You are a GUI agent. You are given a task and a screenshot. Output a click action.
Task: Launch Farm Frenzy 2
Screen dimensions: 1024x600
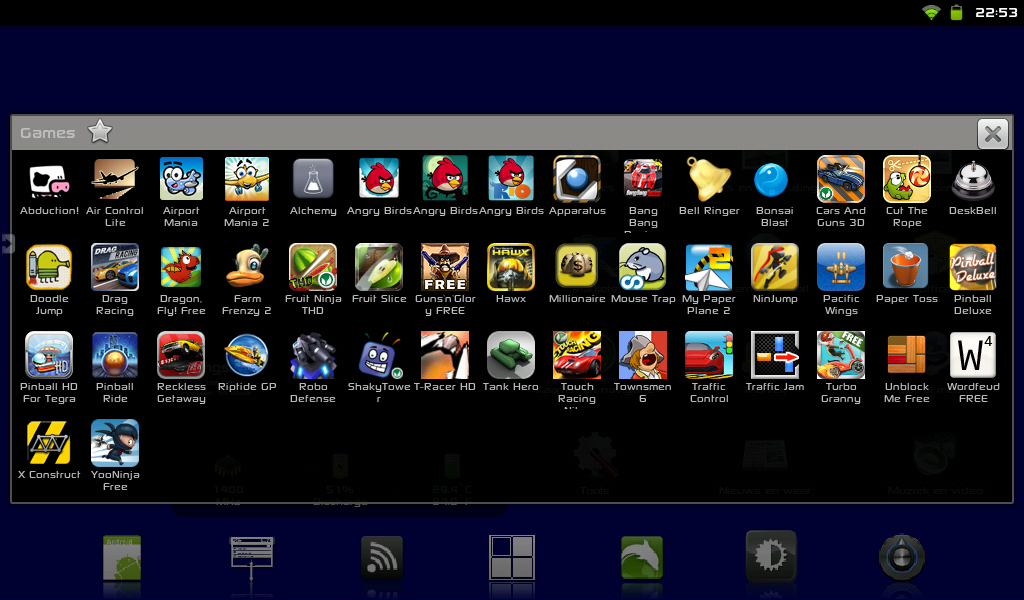[x=247, y=267]
